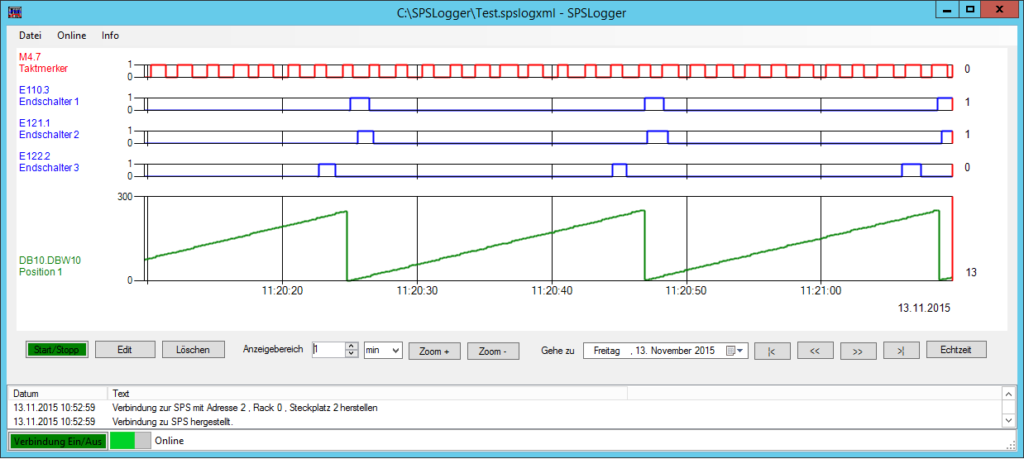Click the Gehe zu date field

tap(665, 351)
